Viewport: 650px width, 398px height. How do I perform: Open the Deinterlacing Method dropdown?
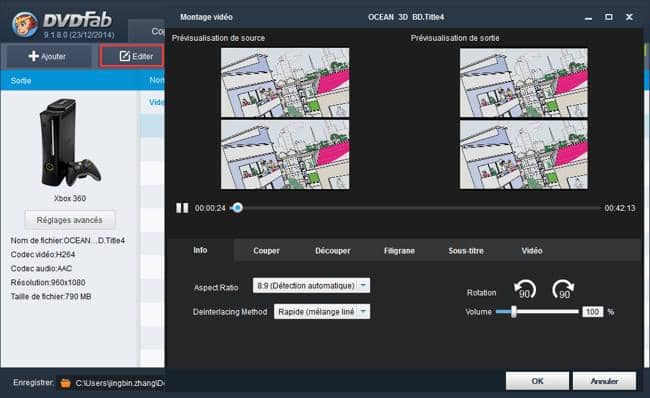point(322,312)
